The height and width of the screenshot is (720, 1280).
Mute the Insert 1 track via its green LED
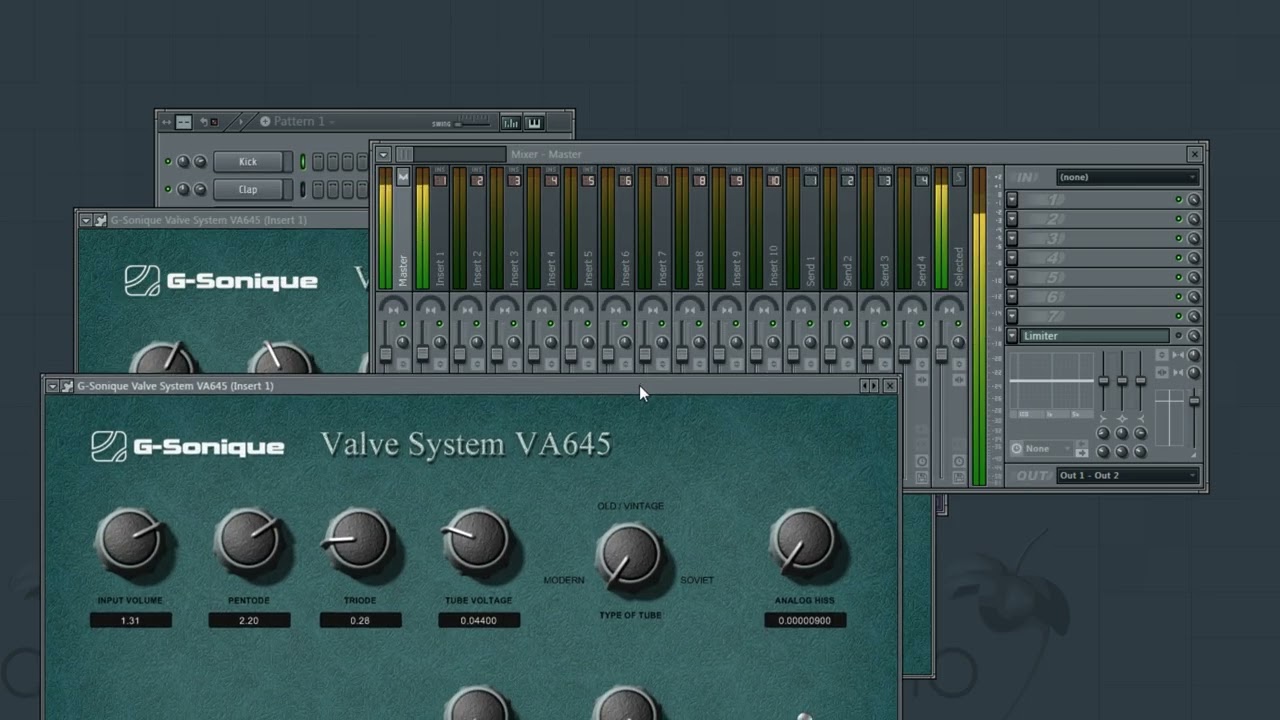point(440,324)
